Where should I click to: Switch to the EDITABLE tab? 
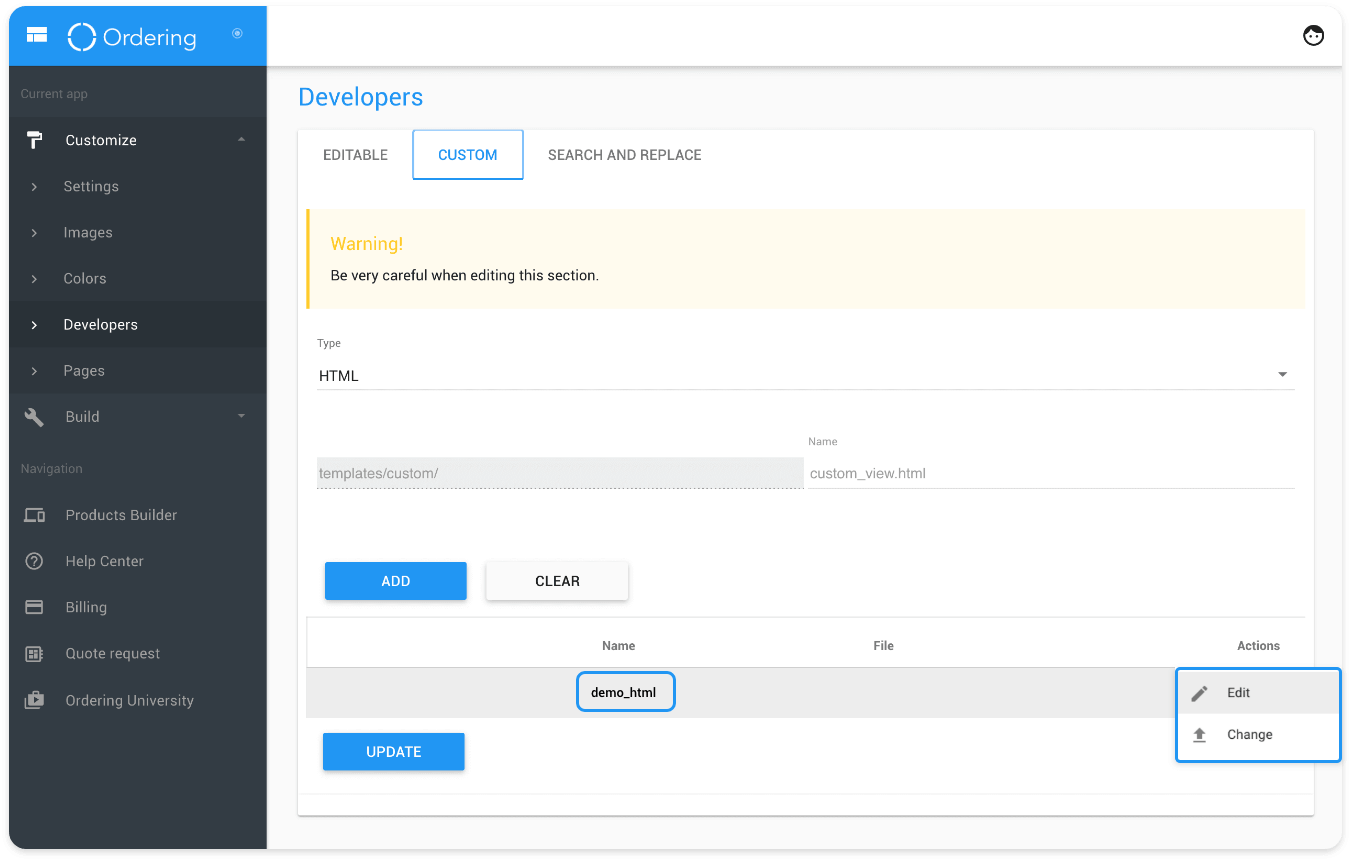pyautogui.click(x=355, y=155)
